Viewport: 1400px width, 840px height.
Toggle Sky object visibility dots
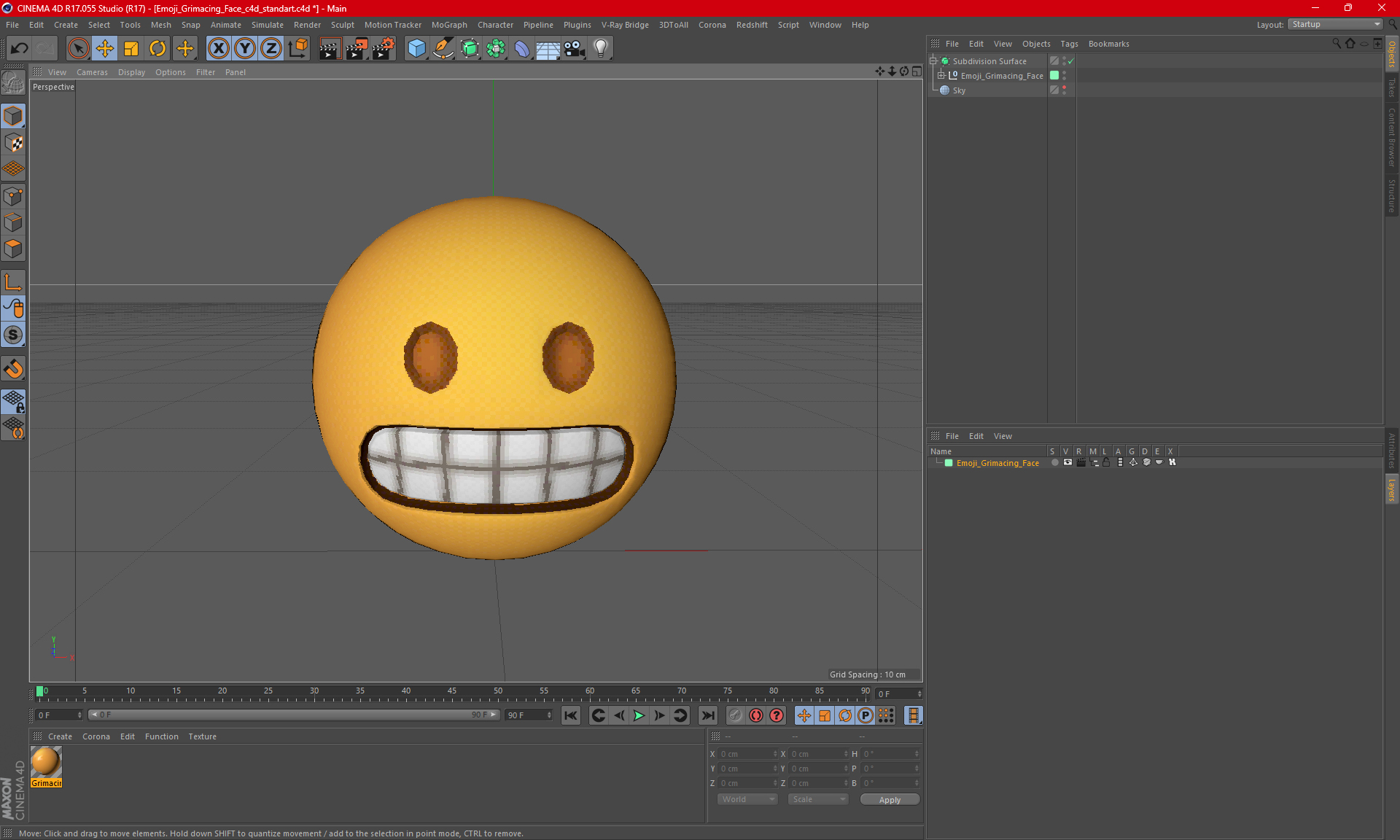[1064, 90]
